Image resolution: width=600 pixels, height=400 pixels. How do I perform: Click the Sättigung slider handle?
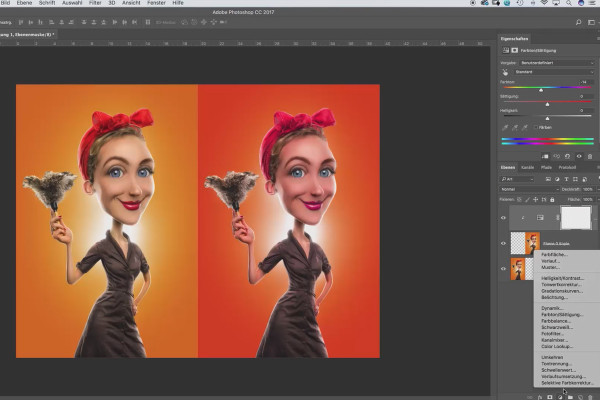click(x=547, y=104)
